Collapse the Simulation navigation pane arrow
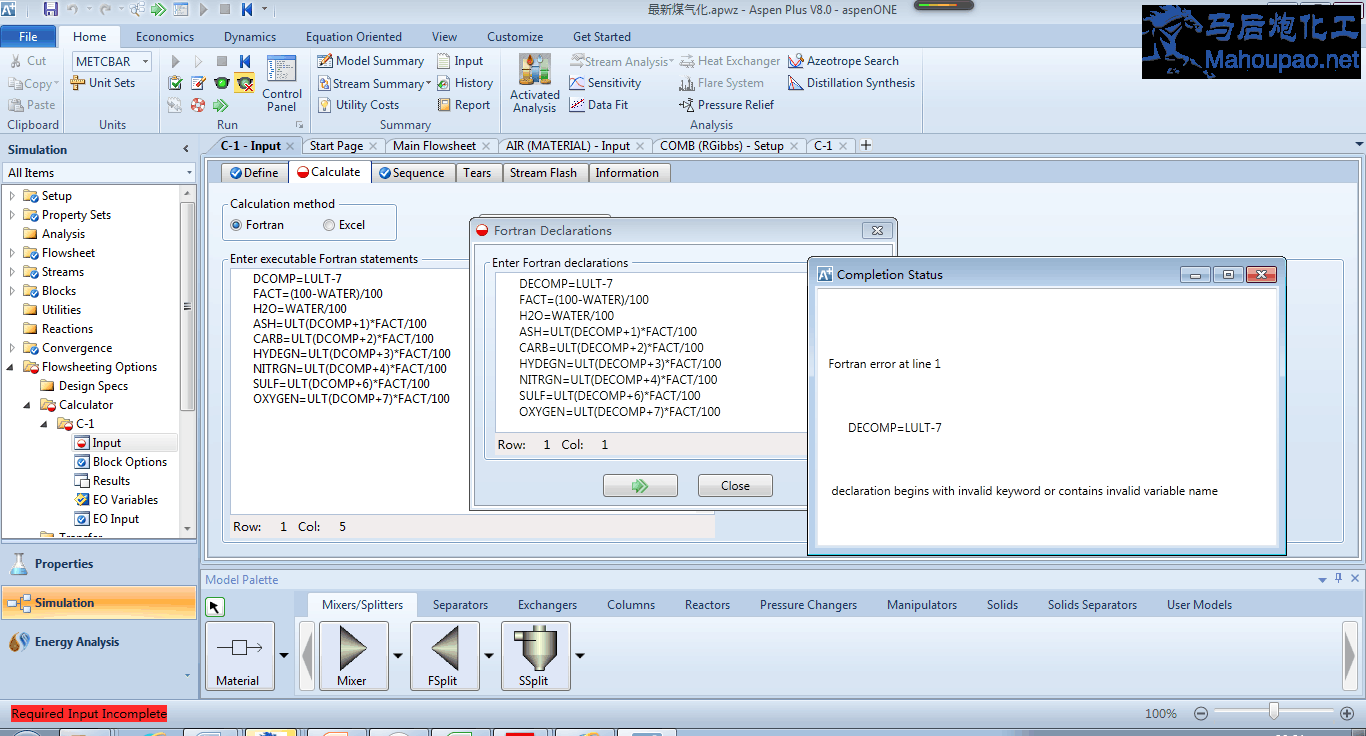The height and width of the screenshot is (736, 1366). (x=185, y=149)
